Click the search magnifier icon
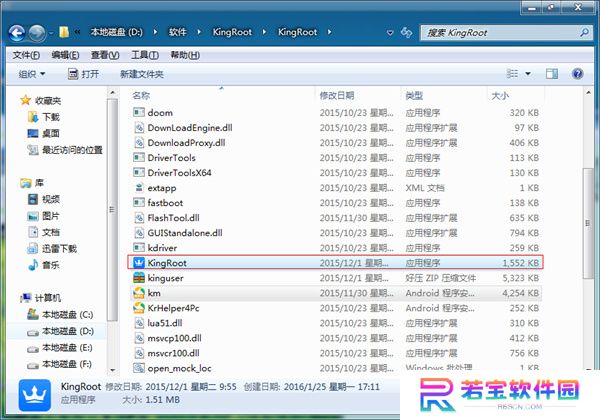The height and width of the screenshot is (420, 600). pos(584,33)
